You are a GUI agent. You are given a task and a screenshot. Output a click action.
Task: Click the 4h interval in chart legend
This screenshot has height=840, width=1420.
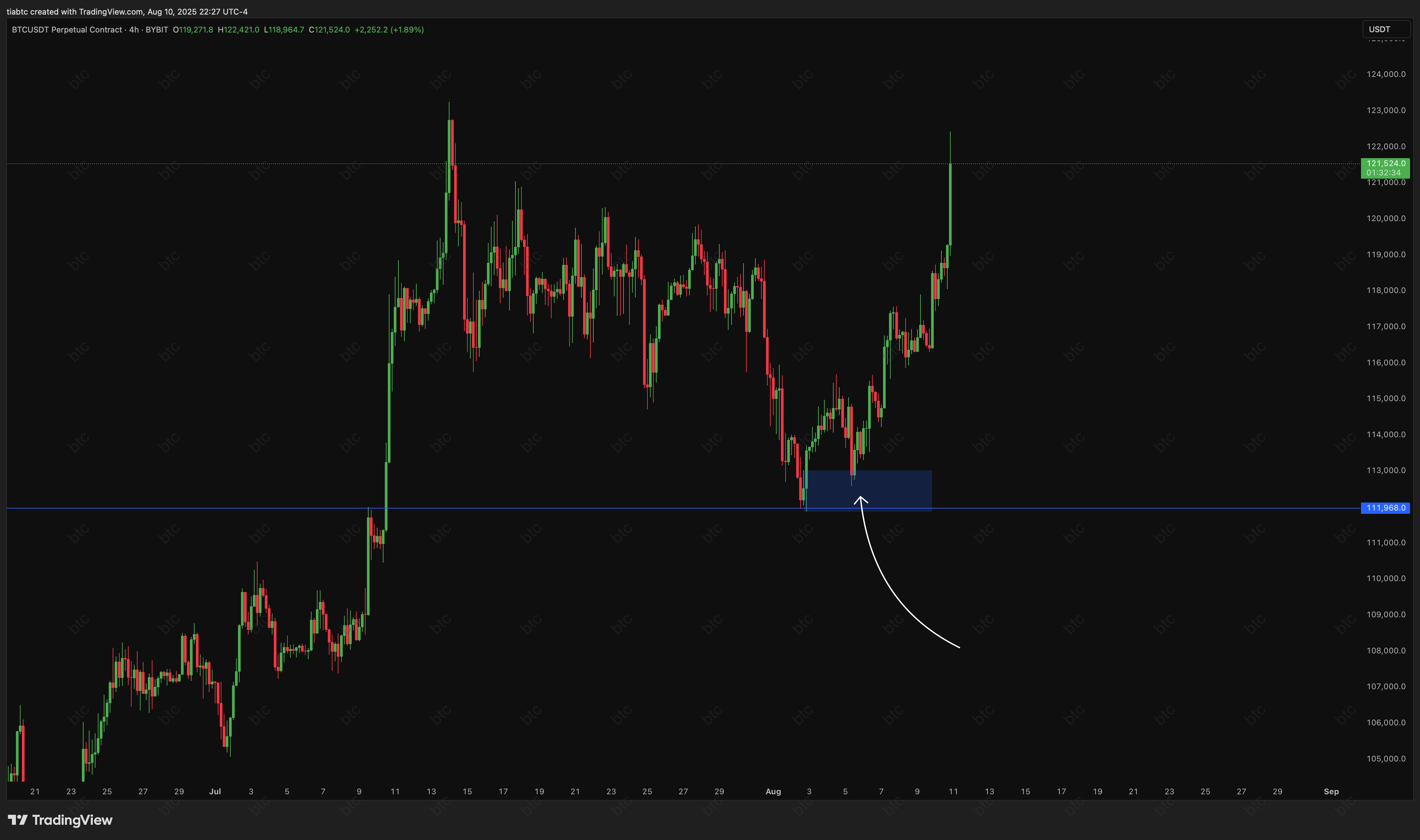tap(134, 30)
